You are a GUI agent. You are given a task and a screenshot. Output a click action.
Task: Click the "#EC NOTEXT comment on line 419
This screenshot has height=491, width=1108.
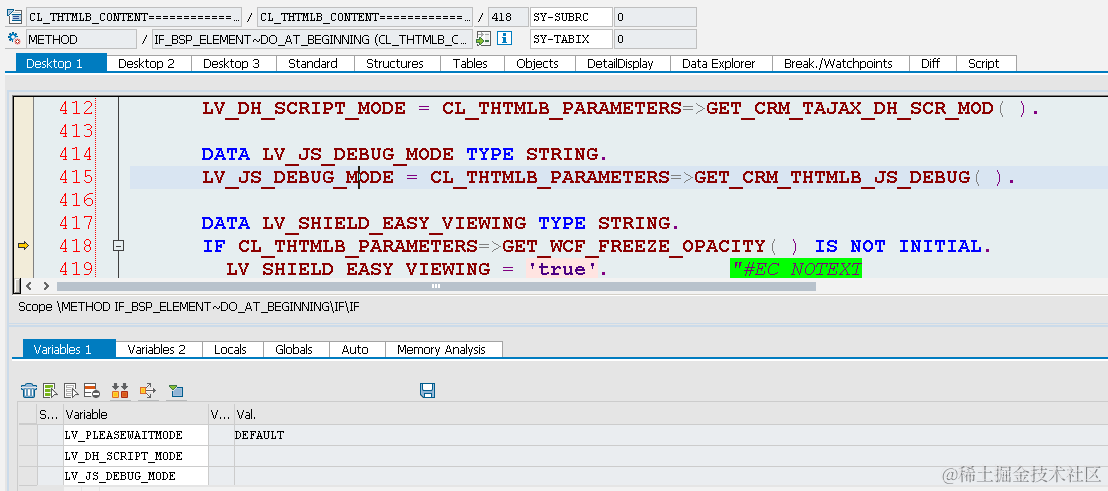coord(796,269)
